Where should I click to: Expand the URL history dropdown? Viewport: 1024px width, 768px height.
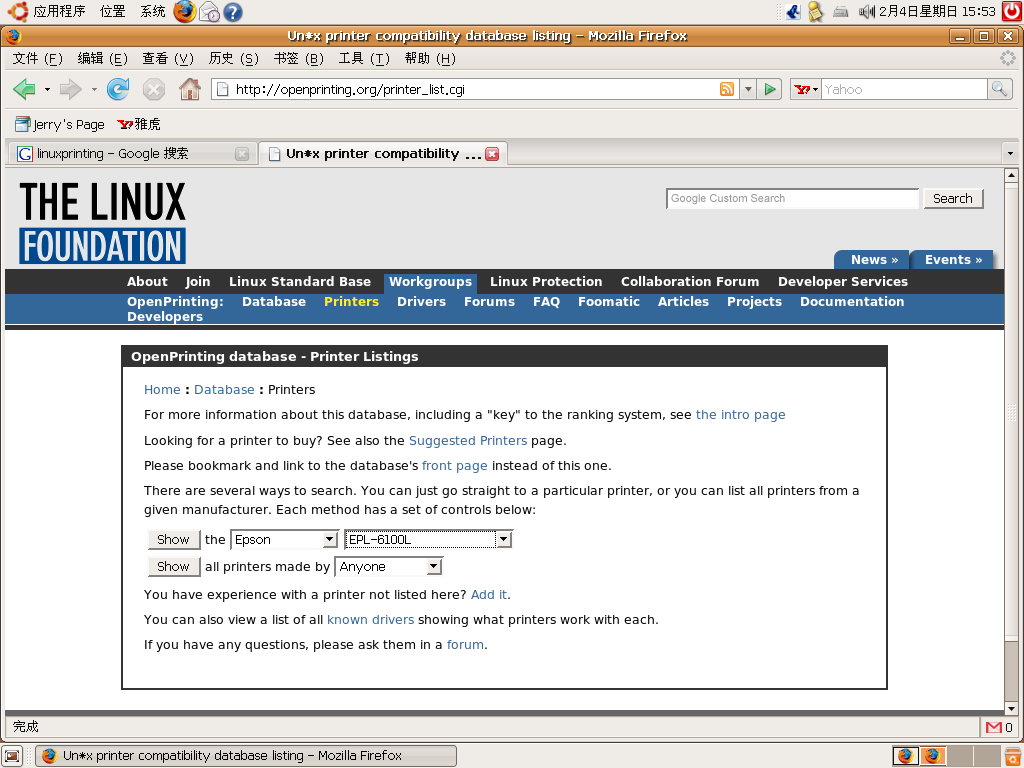tap(748, 89)
